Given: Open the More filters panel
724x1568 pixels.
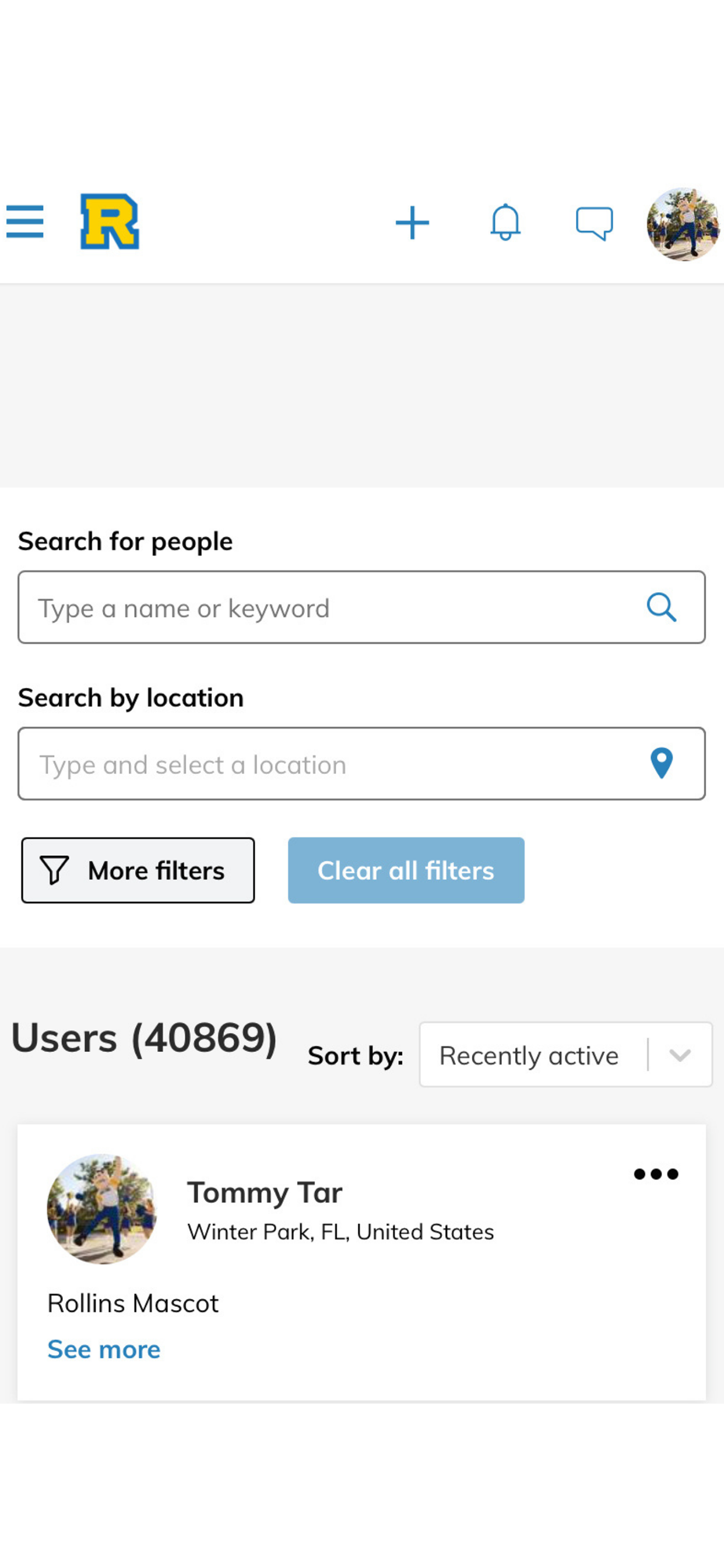Looking at the screenshot, I should click(138, 870).
